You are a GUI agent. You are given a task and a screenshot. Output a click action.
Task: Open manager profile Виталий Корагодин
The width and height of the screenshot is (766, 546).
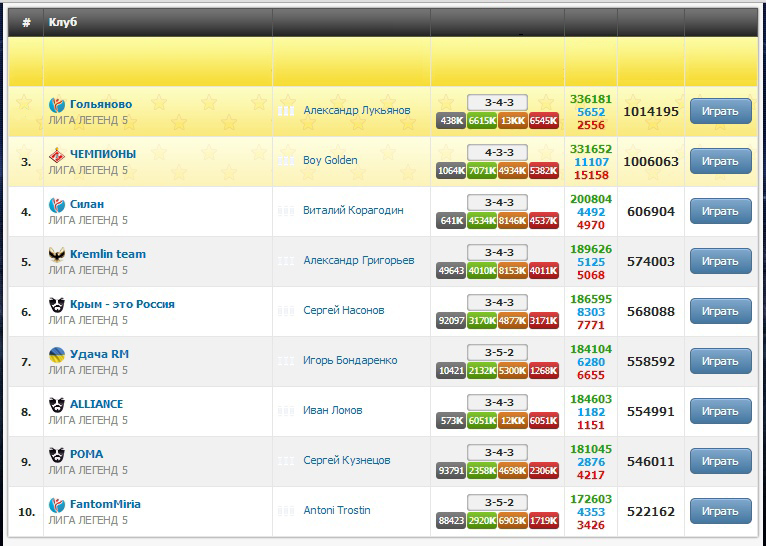(353, 210)
